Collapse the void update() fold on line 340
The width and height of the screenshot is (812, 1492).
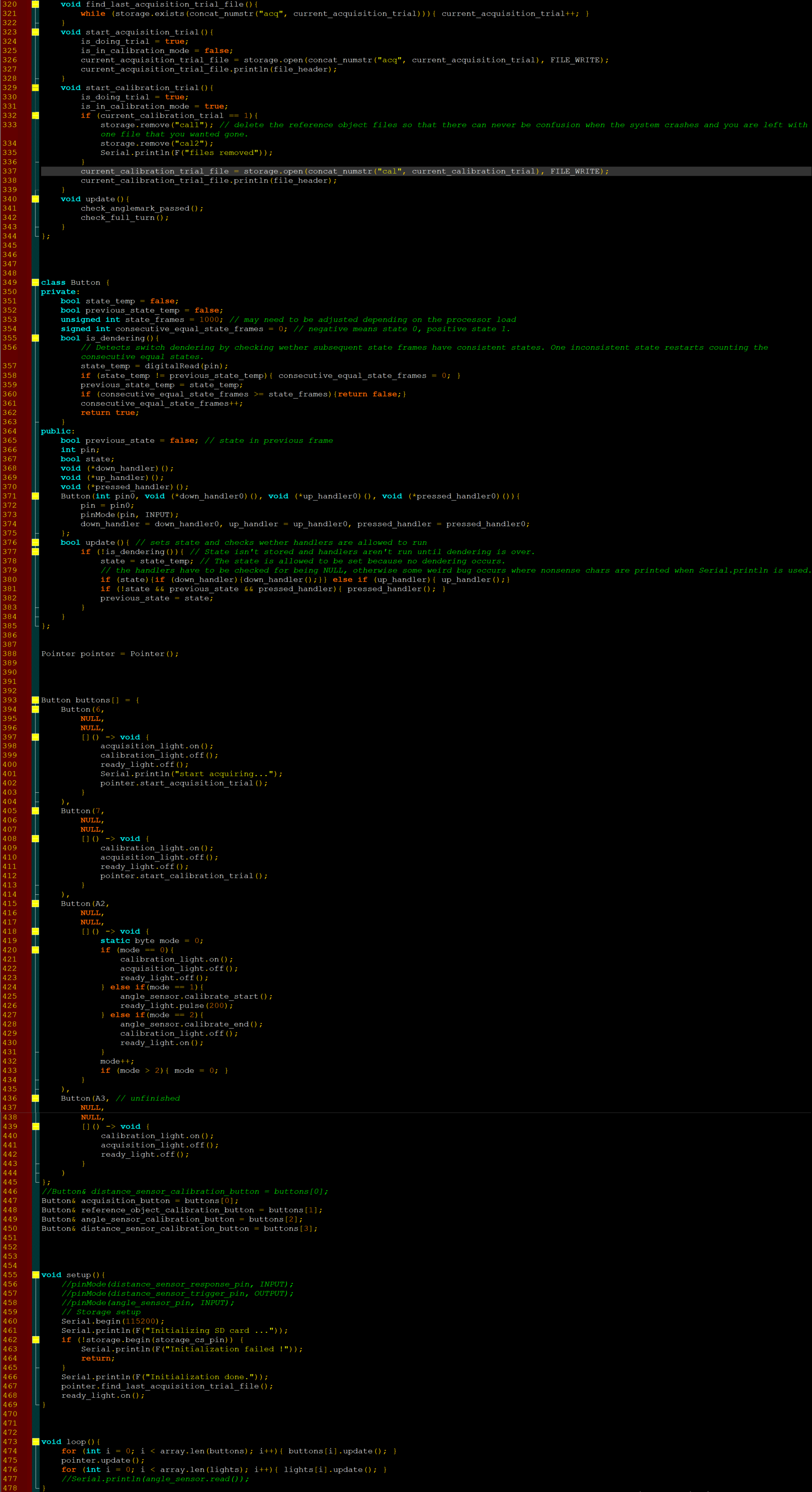coord(35,199)
